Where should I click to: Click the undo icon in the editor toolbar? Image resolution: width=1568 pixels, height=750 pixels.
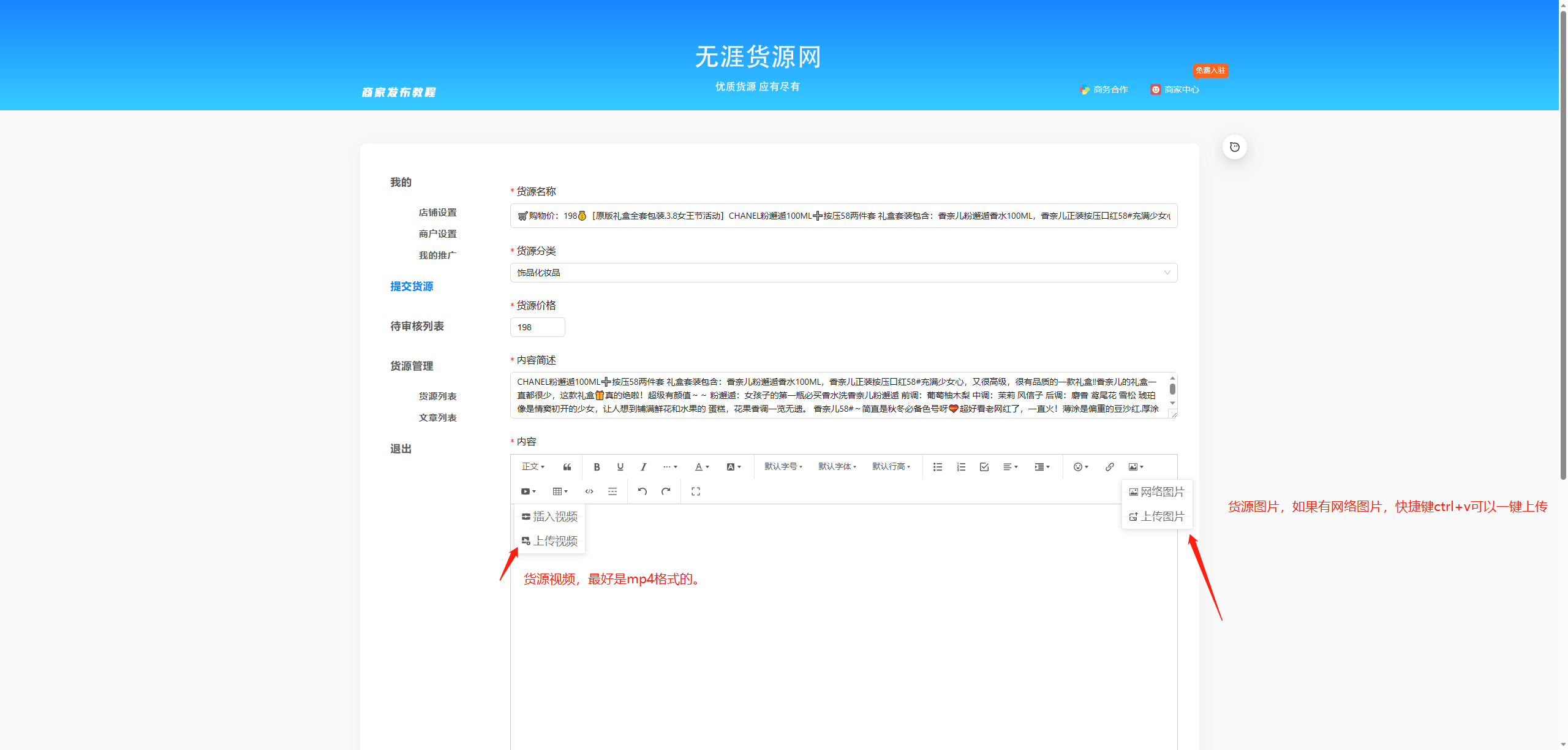(x=642, y=491)
